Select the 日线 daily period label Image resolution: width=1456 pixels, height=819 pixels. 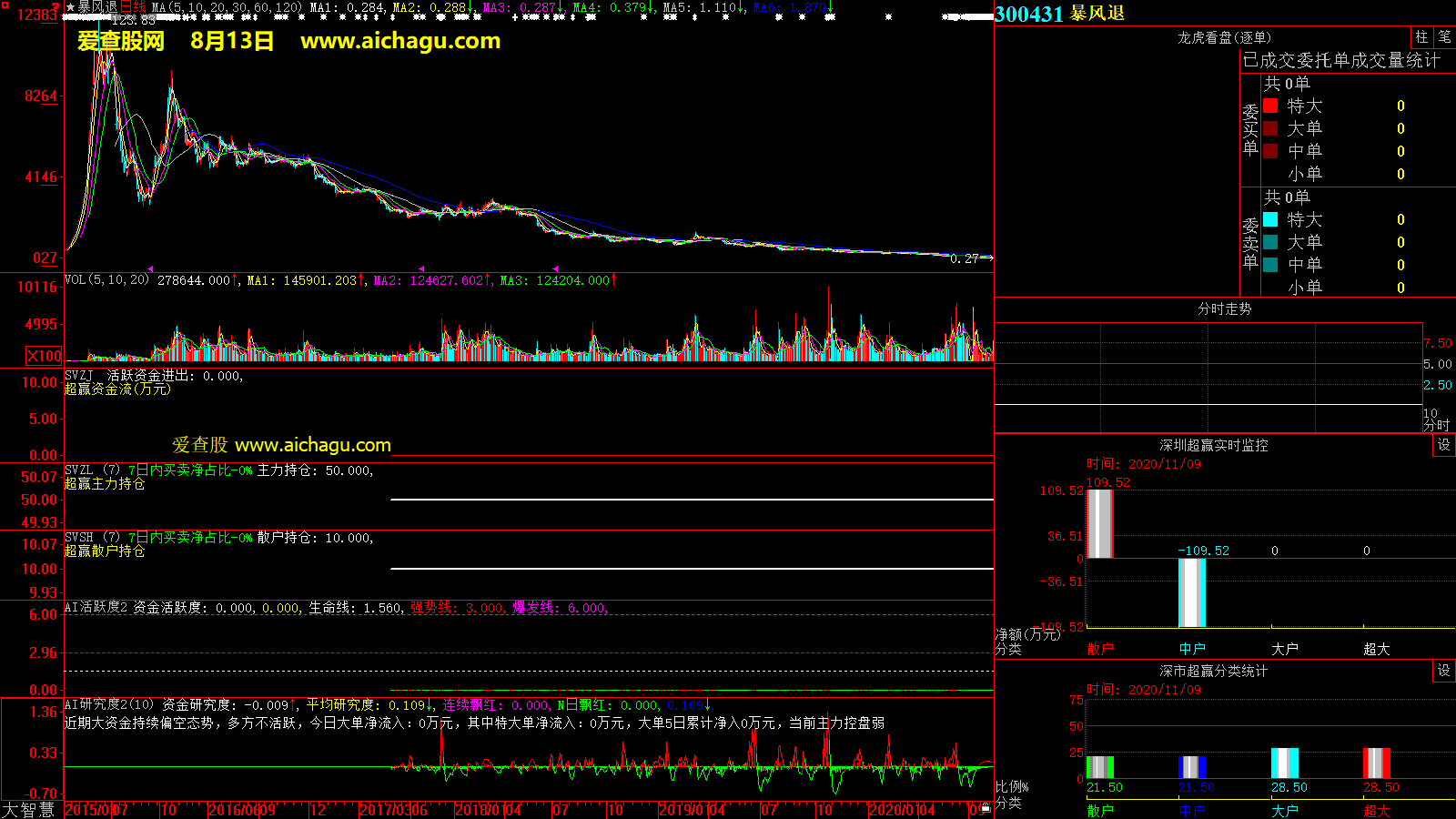tap(133, 7)
